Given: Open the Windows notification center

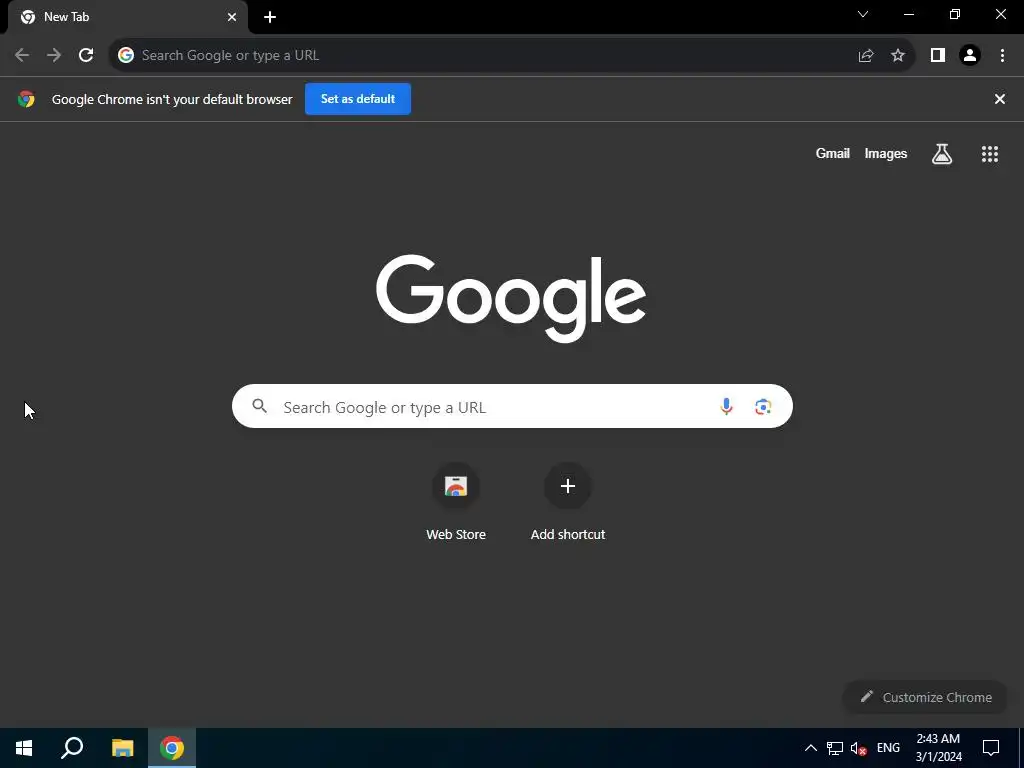Looking at the screenshot, I should [x=991, y=748].
